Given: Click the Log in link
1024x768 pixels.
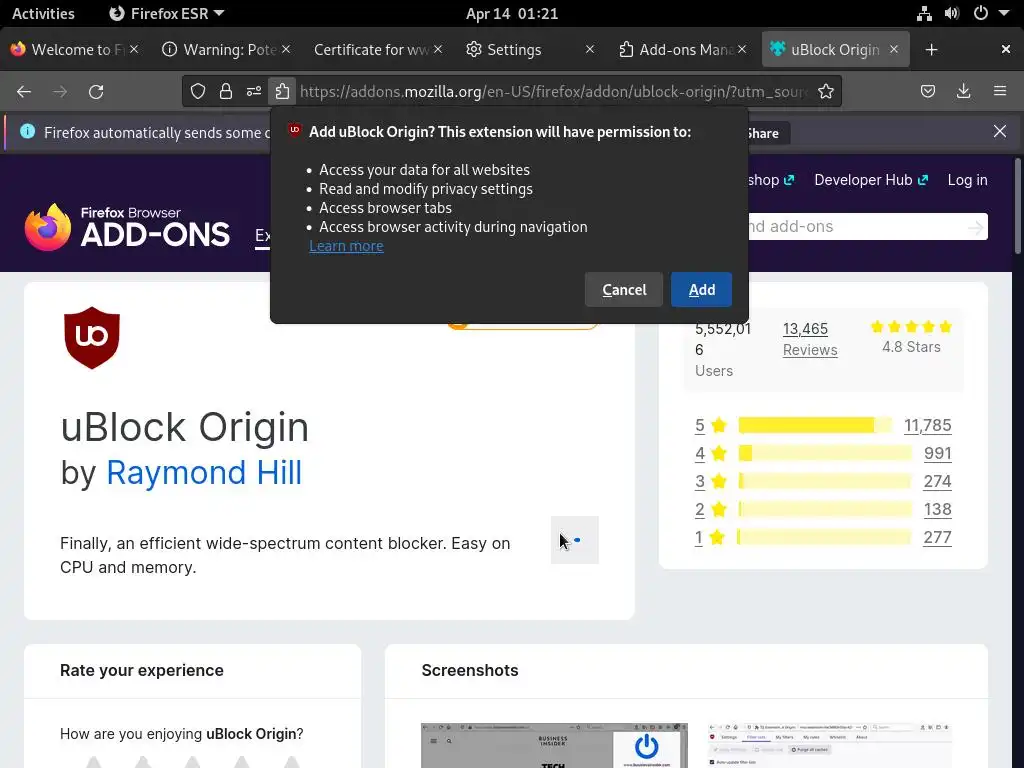Looking at the screenshot, I should (967, 180).
